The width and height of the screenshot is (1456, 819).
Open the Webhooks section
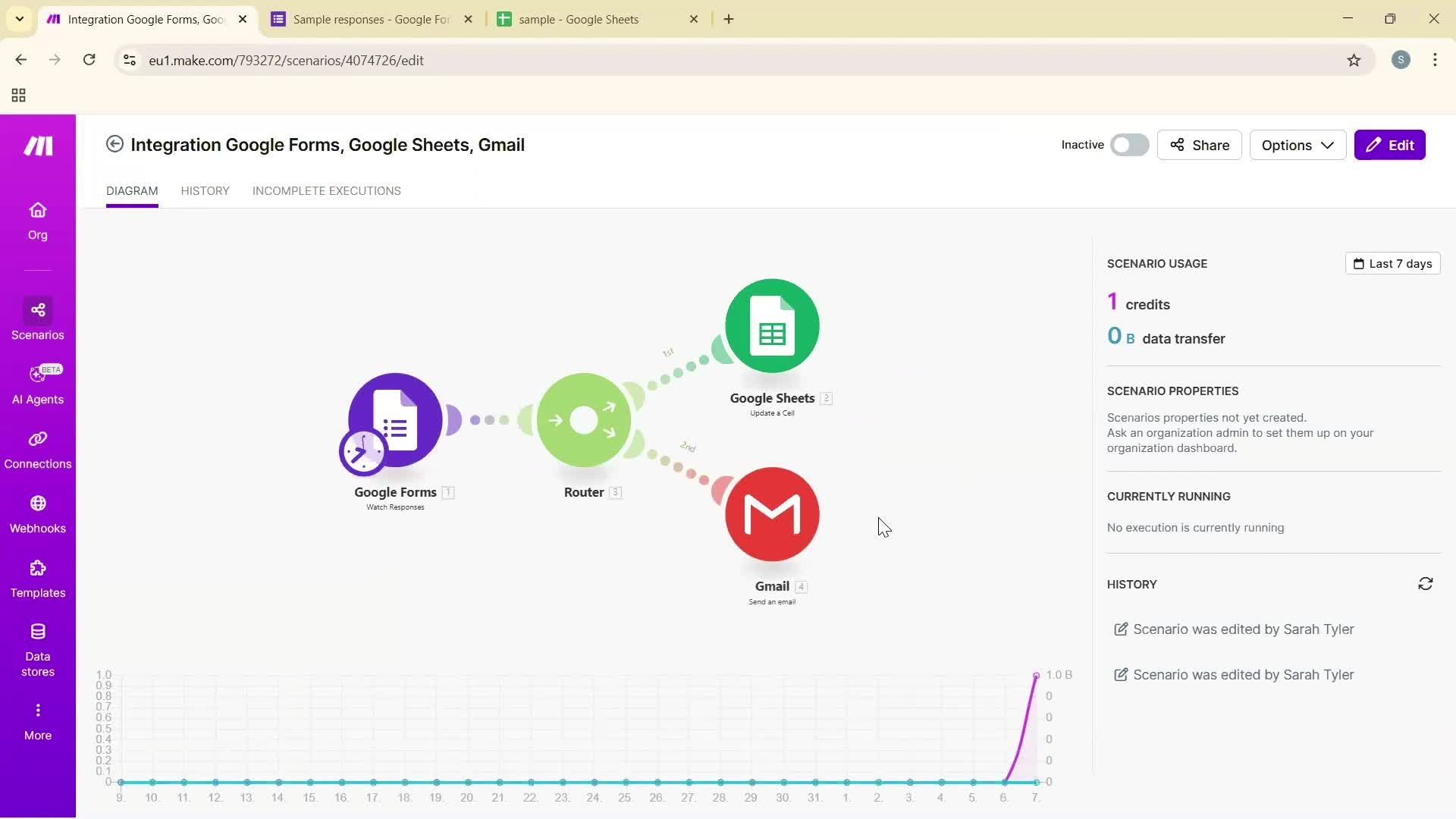tap(37, 512)
